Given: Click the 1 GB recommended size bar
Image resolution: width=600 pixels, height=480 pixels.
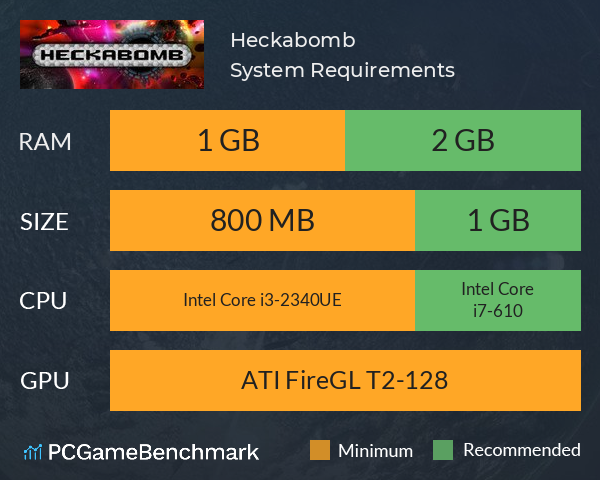Looking at the screenshot, I should 498,220.
